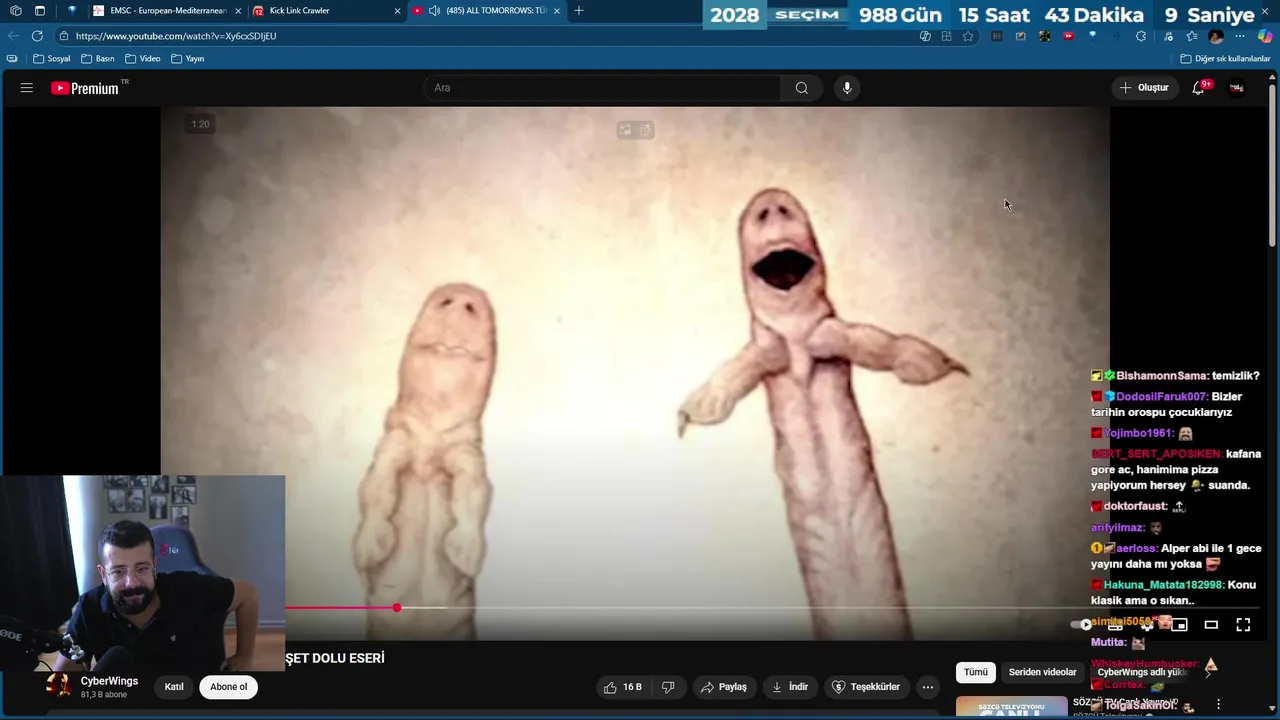The image size is (1280, 720).
Task: Open browser profile picture
Action: (1216, 36)
